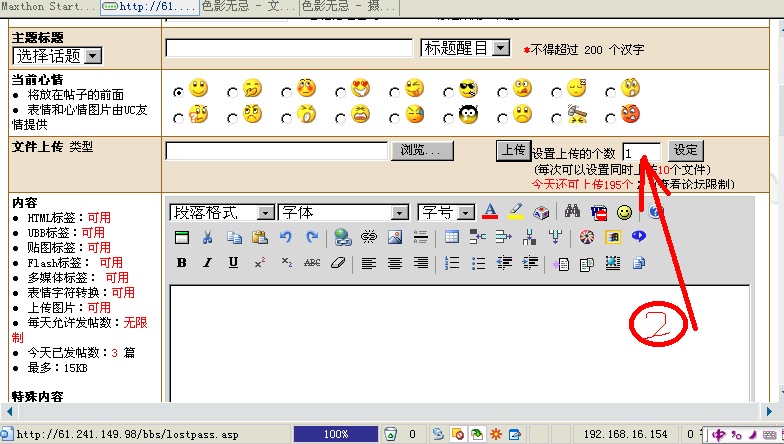Click the insert hyperlink globe icon

click(342, 238)
